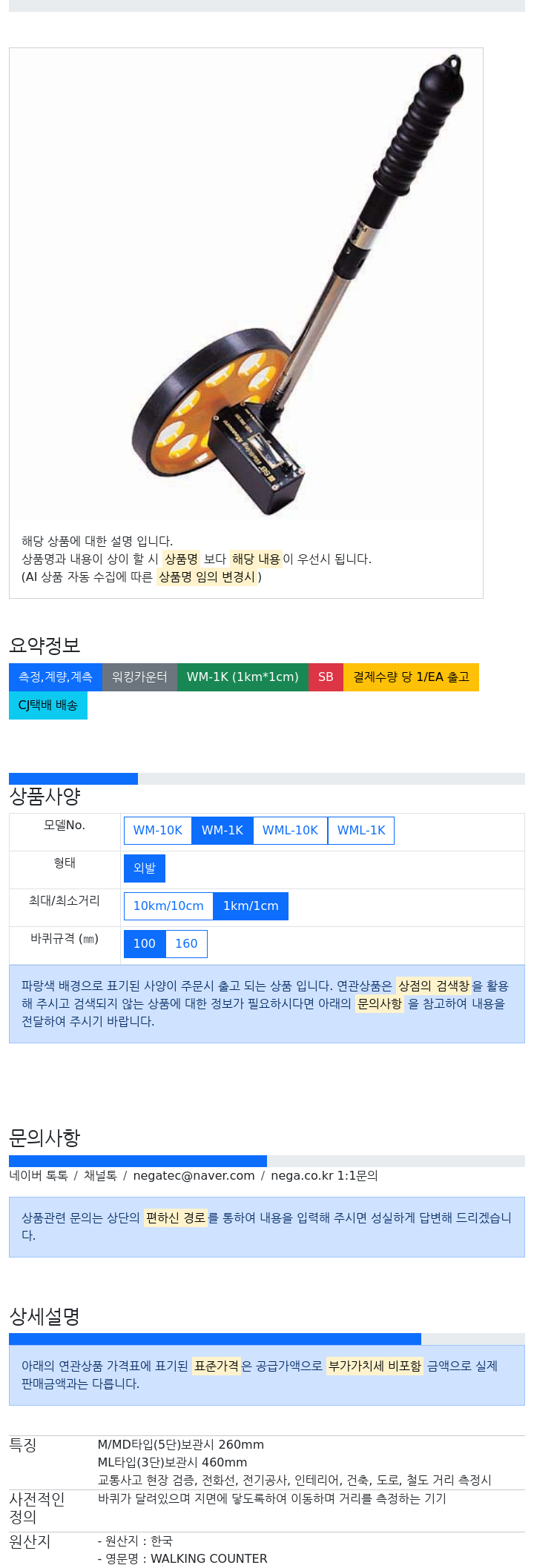Screen dimensions: 534x1568
Task: Click the negatec@naver.com contact text
Action: click(194, 1176)
